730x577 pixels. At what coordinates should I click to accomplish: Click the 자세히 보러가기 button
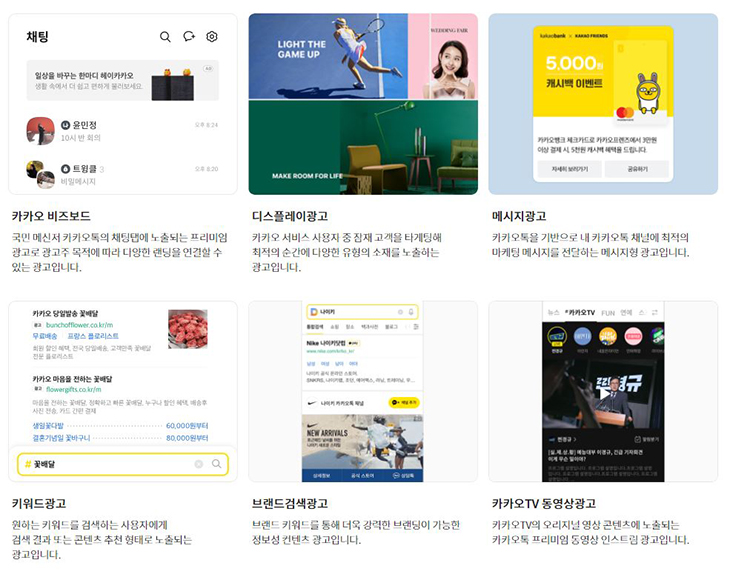[x=569, y=169]
